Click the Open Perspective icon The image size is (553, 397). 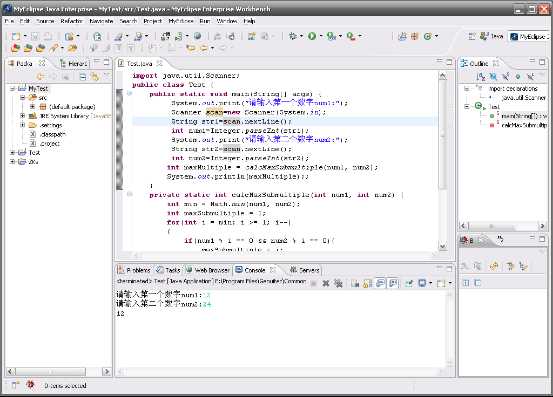click(472, 36)
